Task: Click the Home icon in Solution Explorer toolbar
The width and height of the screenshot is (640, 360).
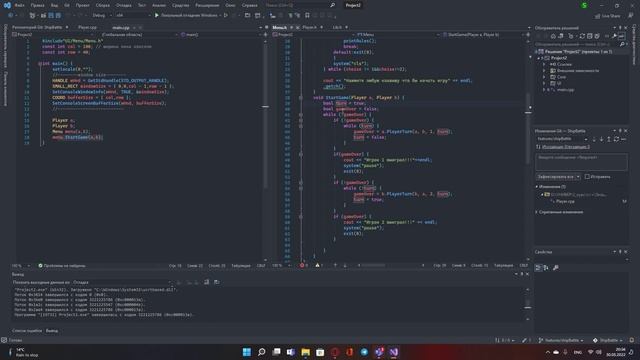Action: coord(553,36)
